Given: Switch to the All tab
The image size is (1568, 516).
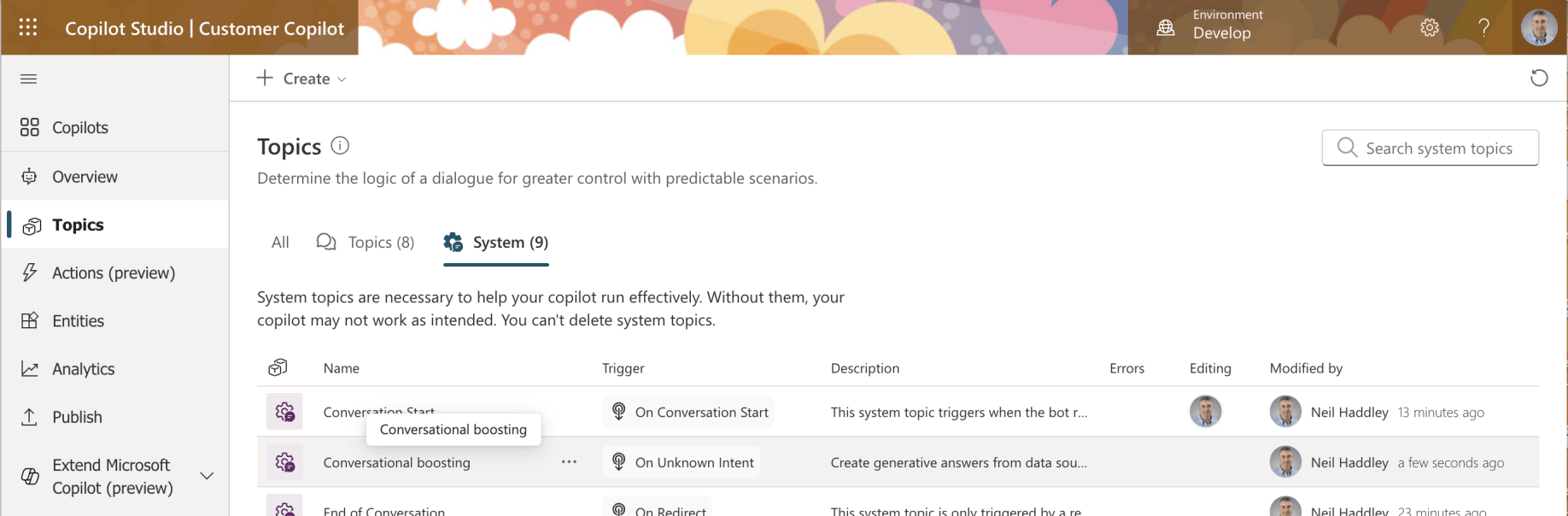Looking at the screenshot, I should 280,243.
